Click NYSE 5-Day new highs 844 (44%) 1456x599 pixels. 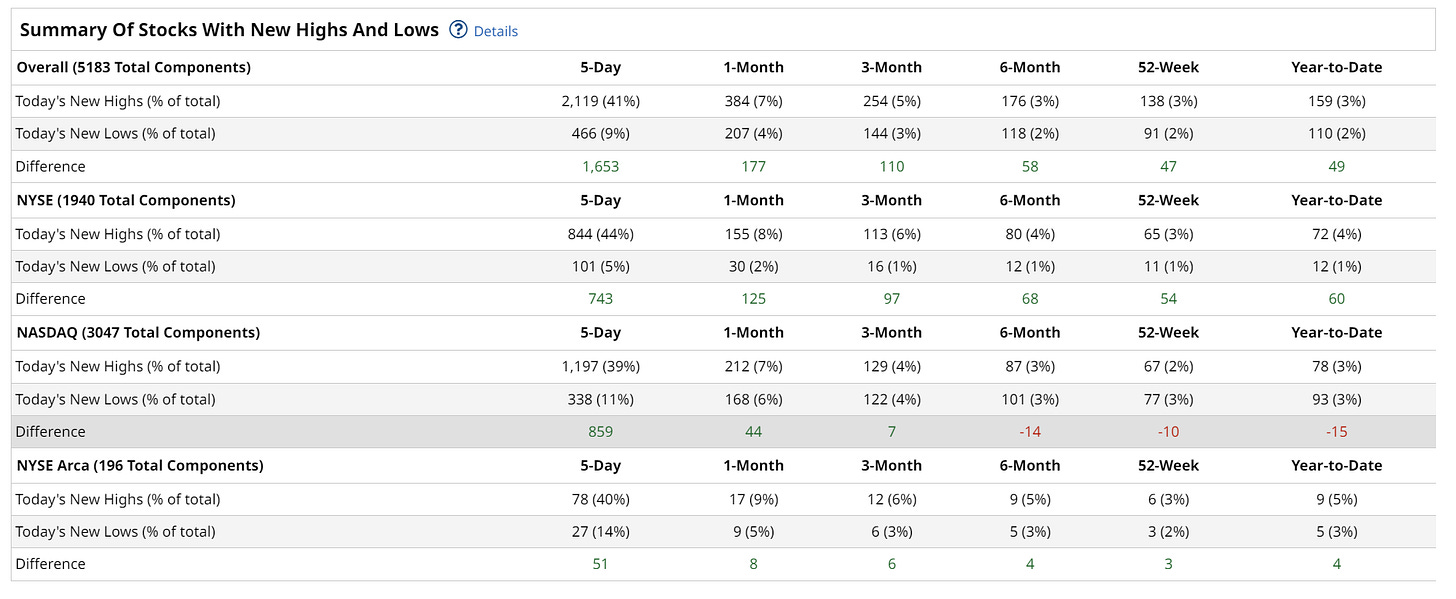point(601,234)
